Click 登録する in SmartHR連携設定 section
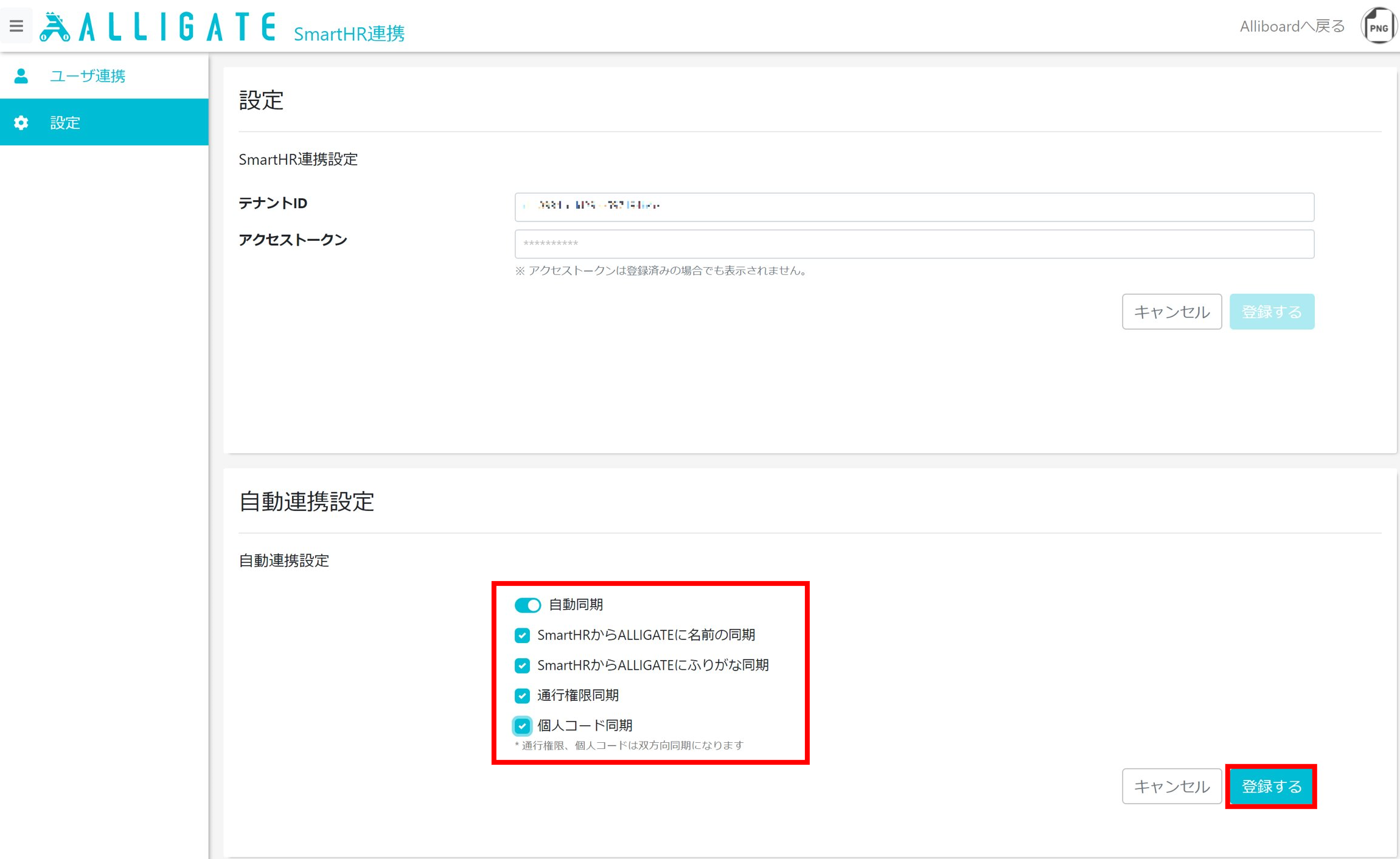The image size is (1400, 859). click(x=1272, y=311)
